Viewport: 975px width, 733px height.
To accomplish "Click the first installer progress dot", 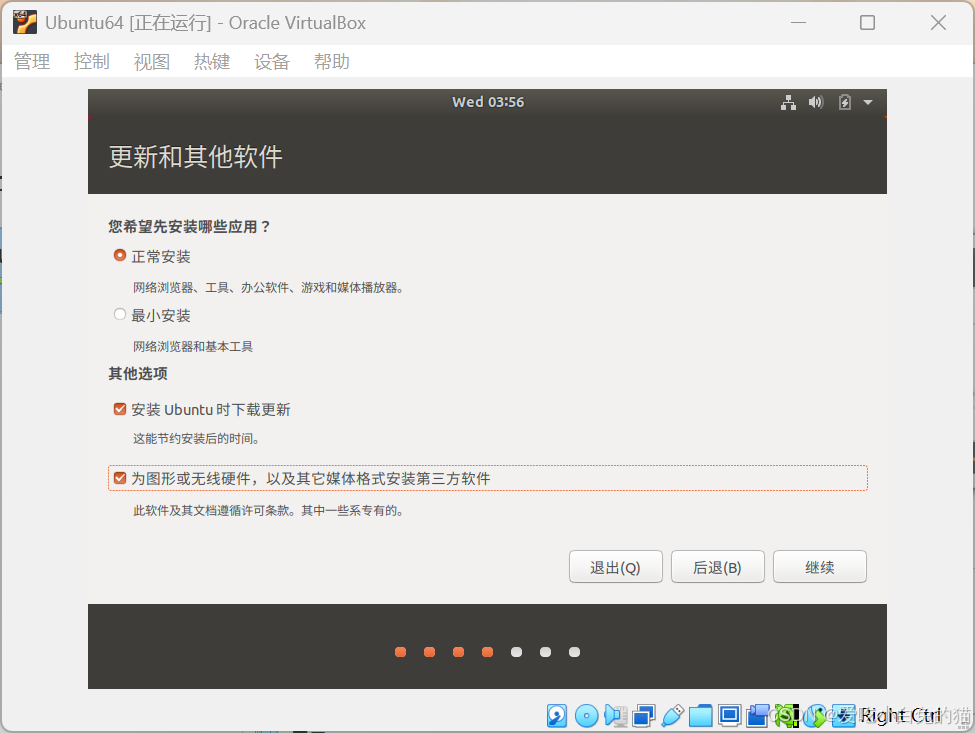I will coord(400,652).
